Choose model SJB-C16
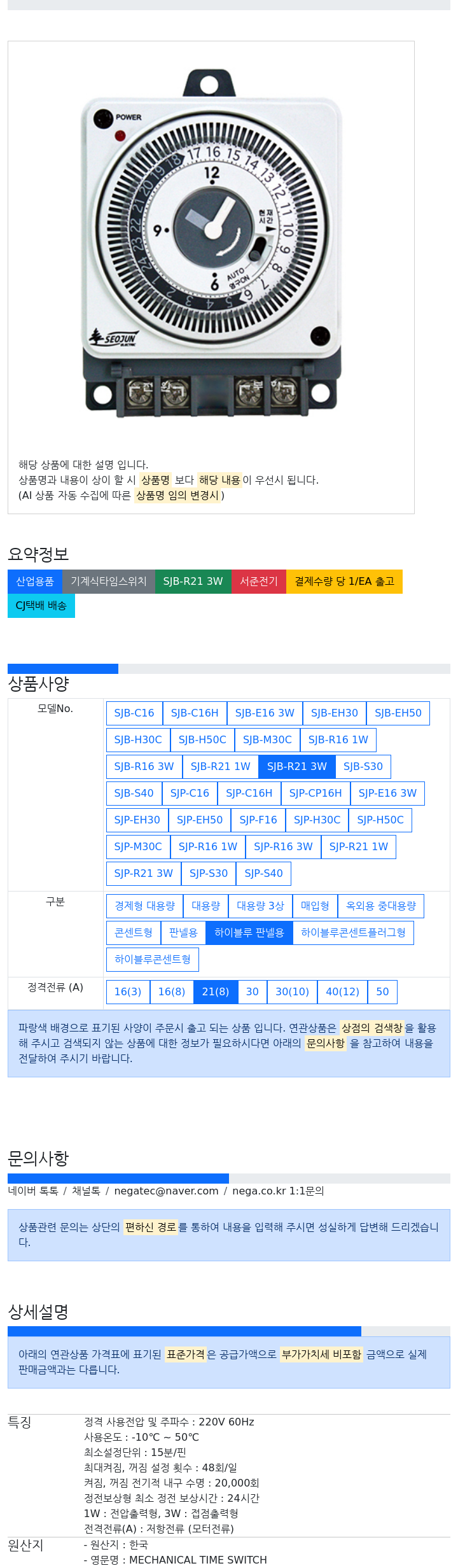Image resolution: width=458 pixels, height=1568 pixels. (x=134, y=713)
